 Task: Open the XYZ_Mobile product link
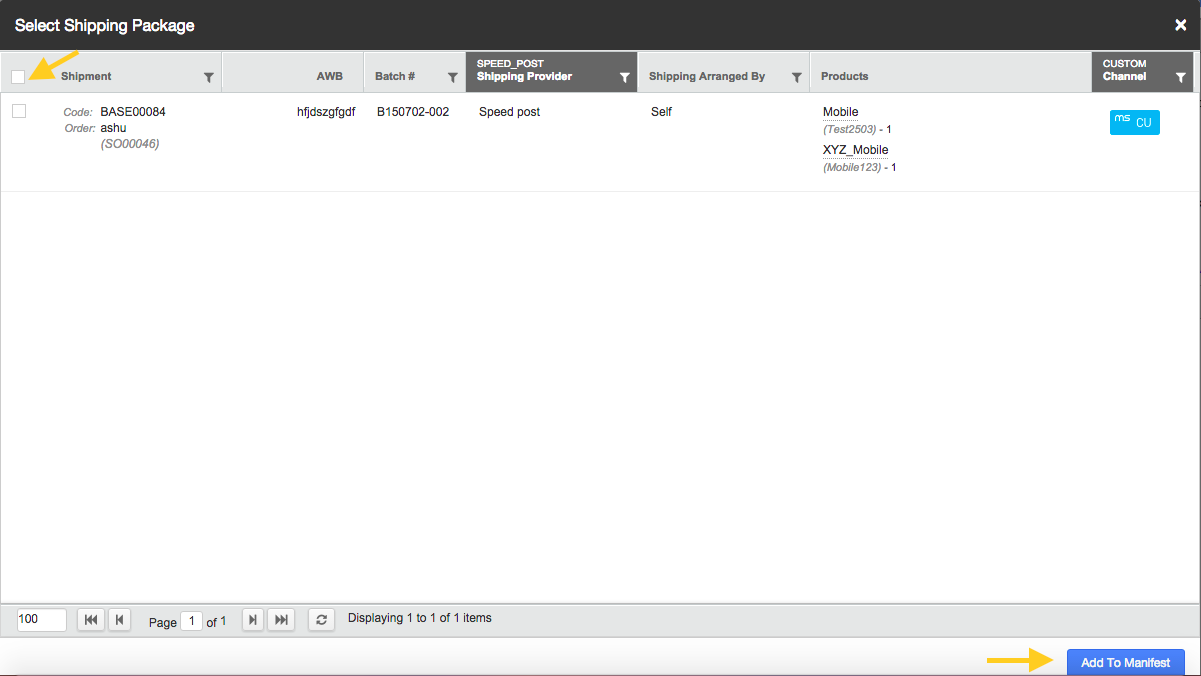(x=856, y=150)
